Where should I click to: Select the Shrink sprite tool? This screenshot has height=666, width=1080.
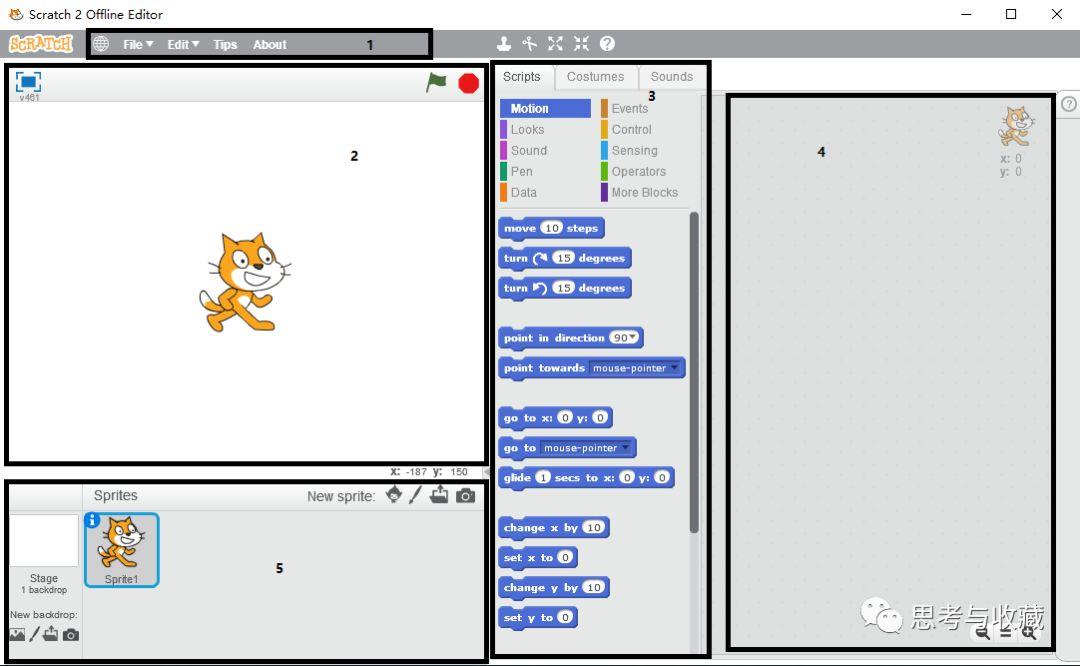pos(581,44)
